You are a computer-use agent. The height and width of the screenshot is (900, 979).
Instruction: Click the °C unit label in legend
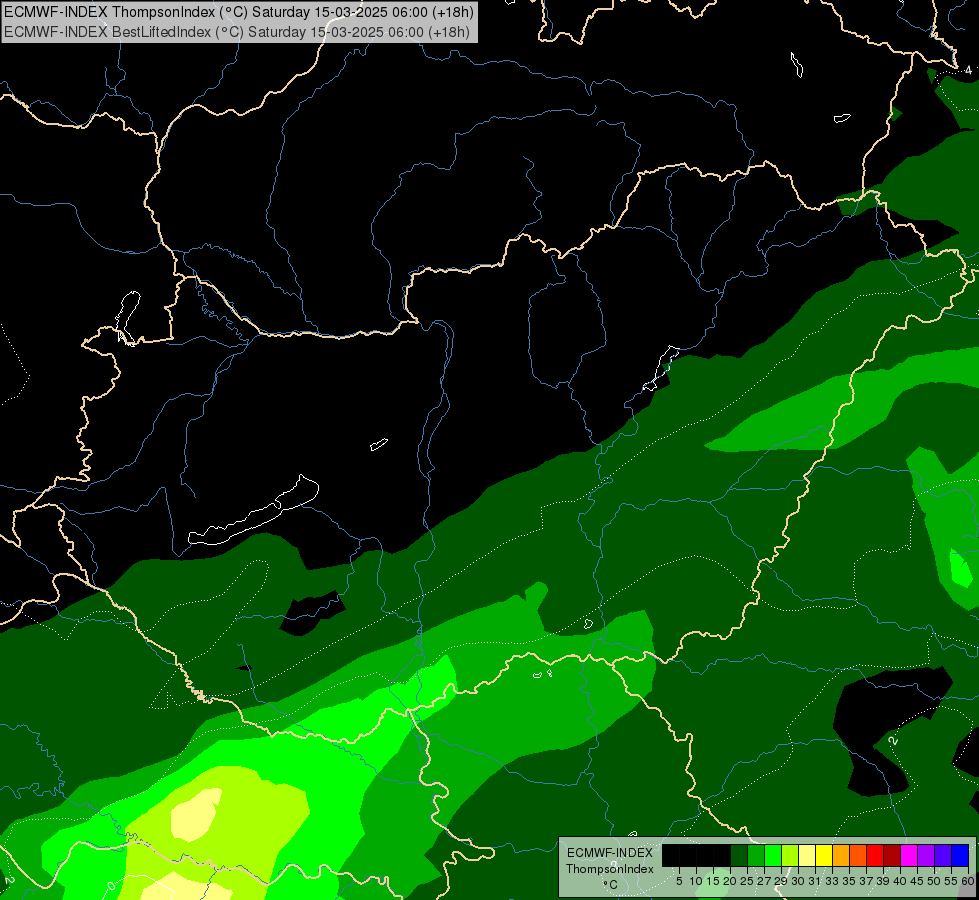coord(611,885)
